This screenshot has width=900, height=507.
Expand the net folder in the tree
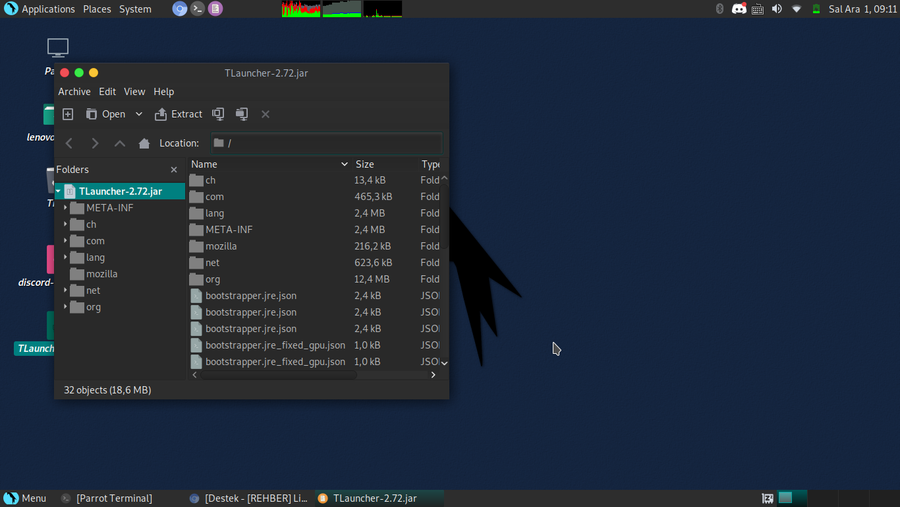coord(65,291)
